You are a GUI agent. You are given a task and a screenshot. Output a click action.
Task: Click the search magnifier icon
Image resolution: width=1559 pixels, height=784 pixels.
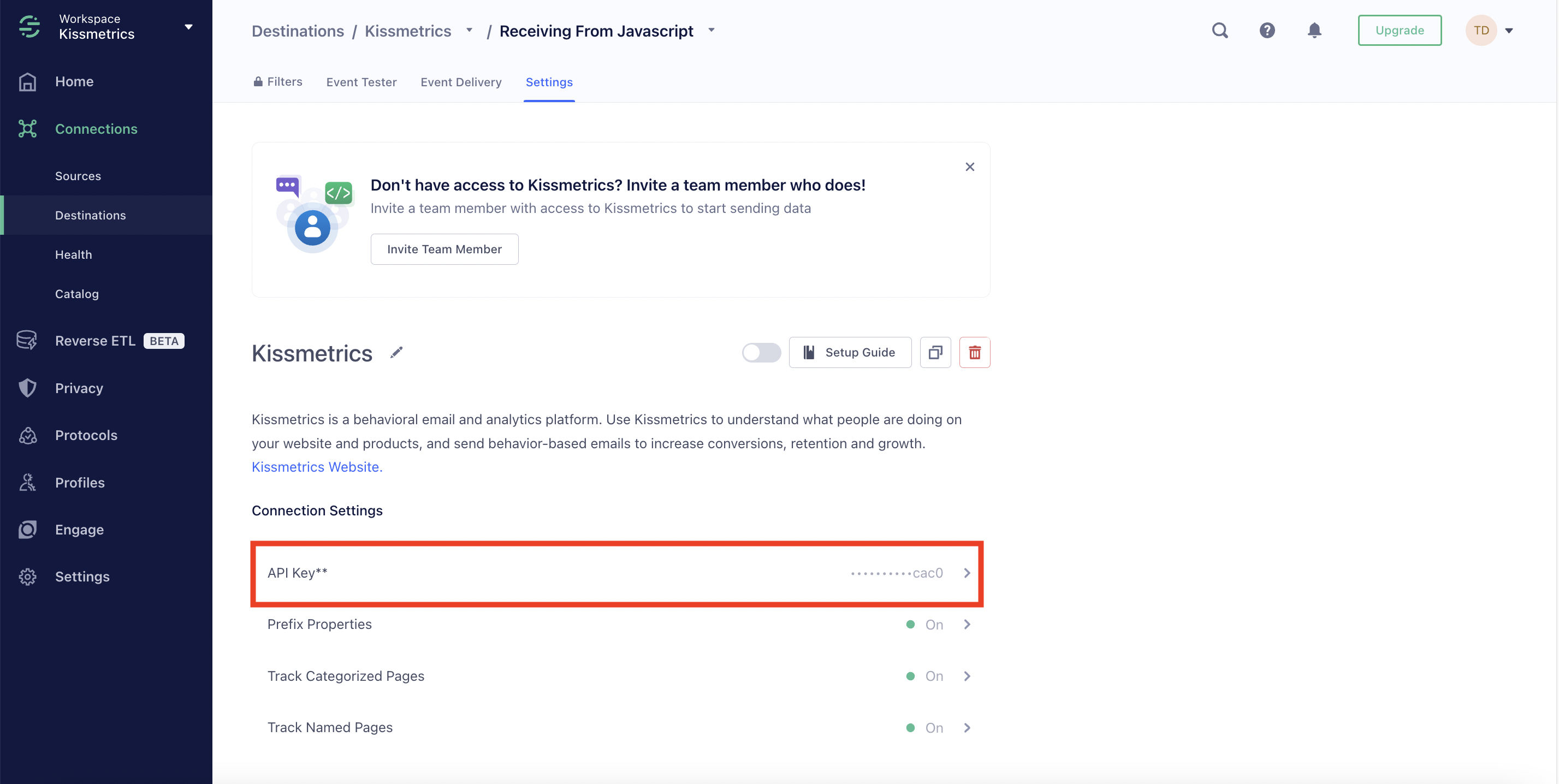(1219, 30)
